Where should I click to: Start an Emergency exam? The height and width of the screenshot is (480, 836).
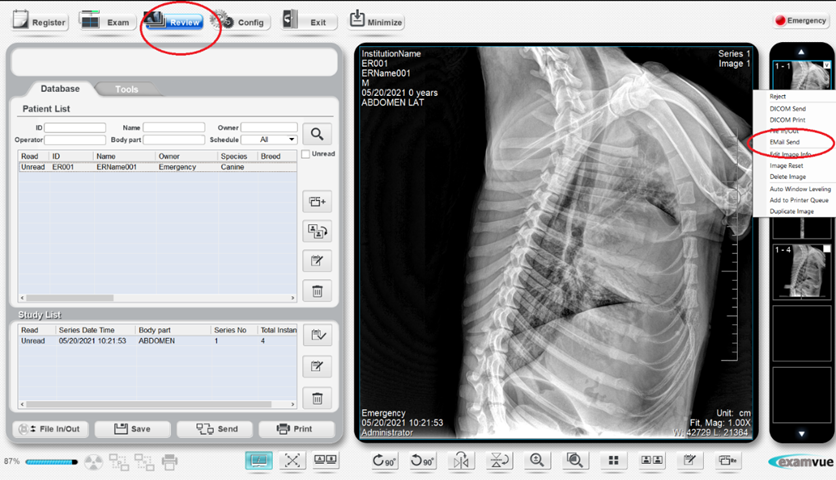800,20
